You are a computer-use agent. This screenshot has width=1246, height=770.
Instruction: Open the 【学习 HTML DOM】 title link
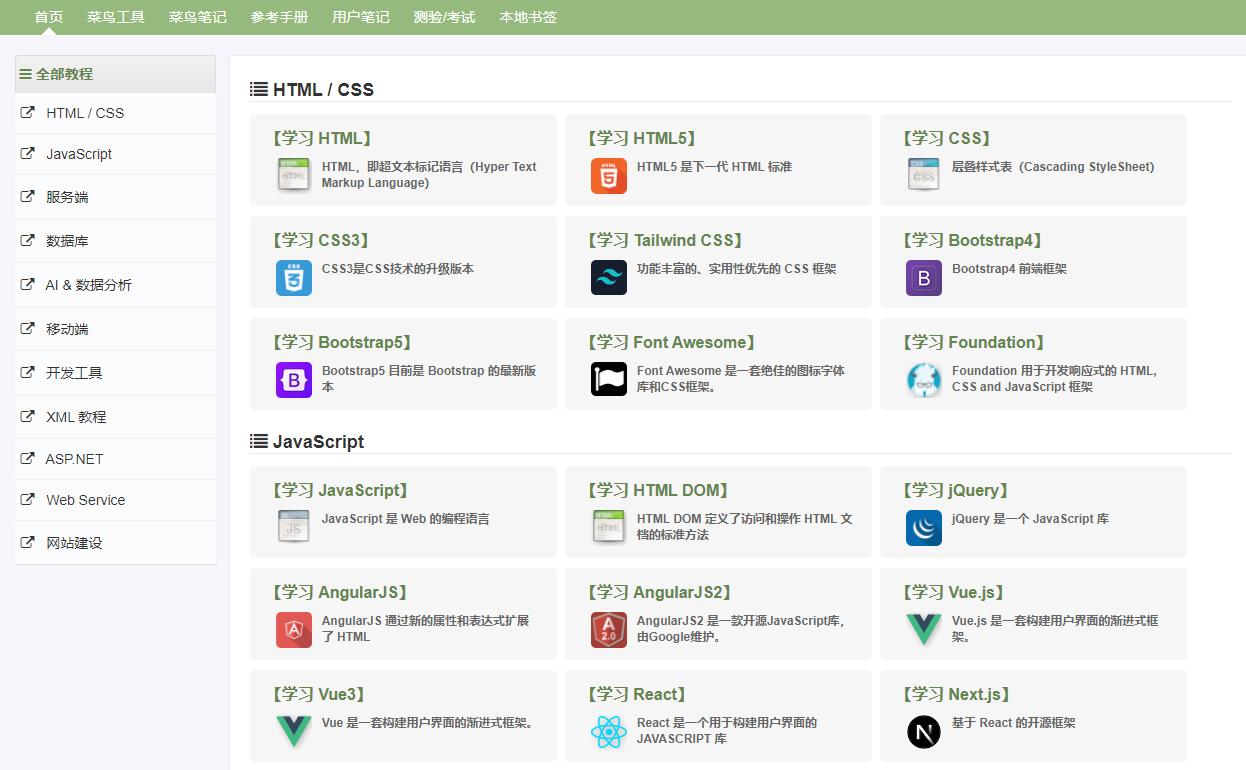[658, 490]
